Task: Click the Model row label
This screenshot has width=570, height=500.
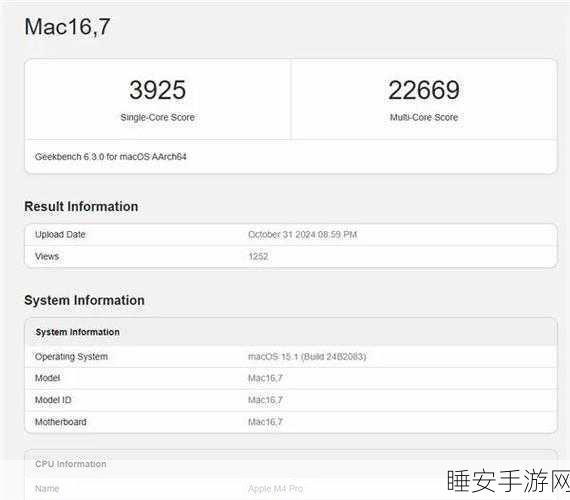Action: coord(47,378)
